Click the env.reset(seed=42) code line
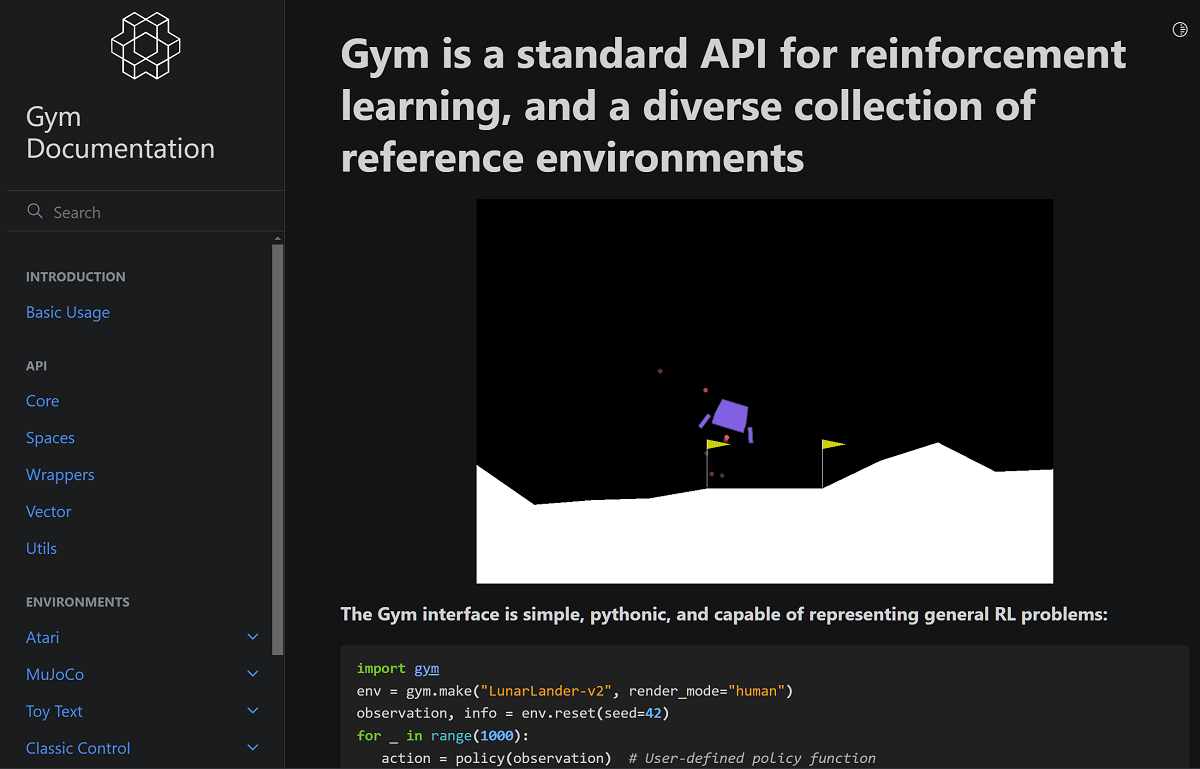The image size is (1200, 769). [513, 713]
